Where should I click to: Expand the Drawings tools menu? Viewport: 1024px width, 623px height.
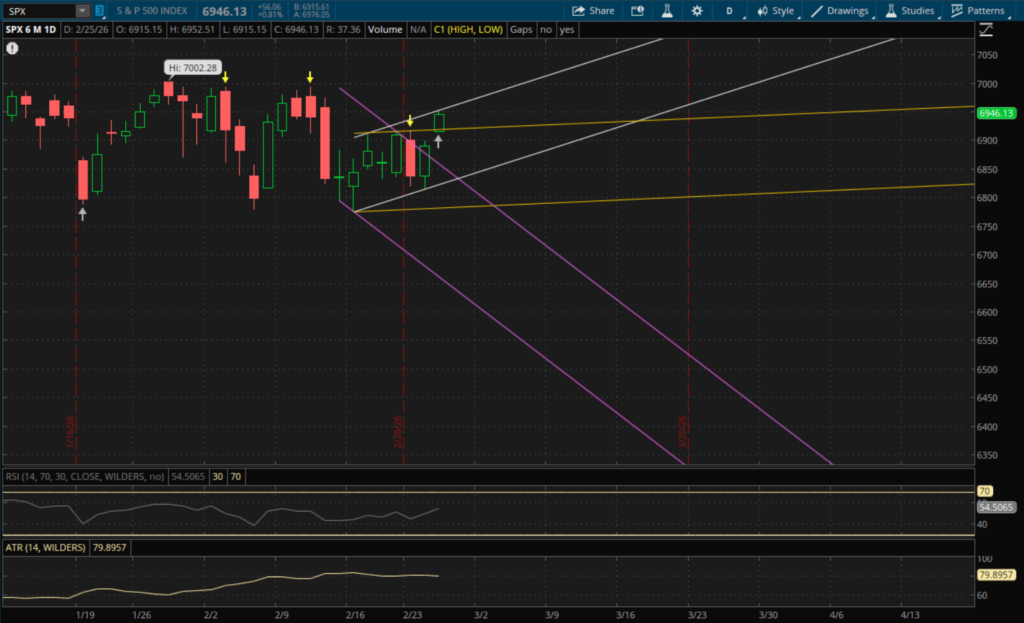coord(840,11)
